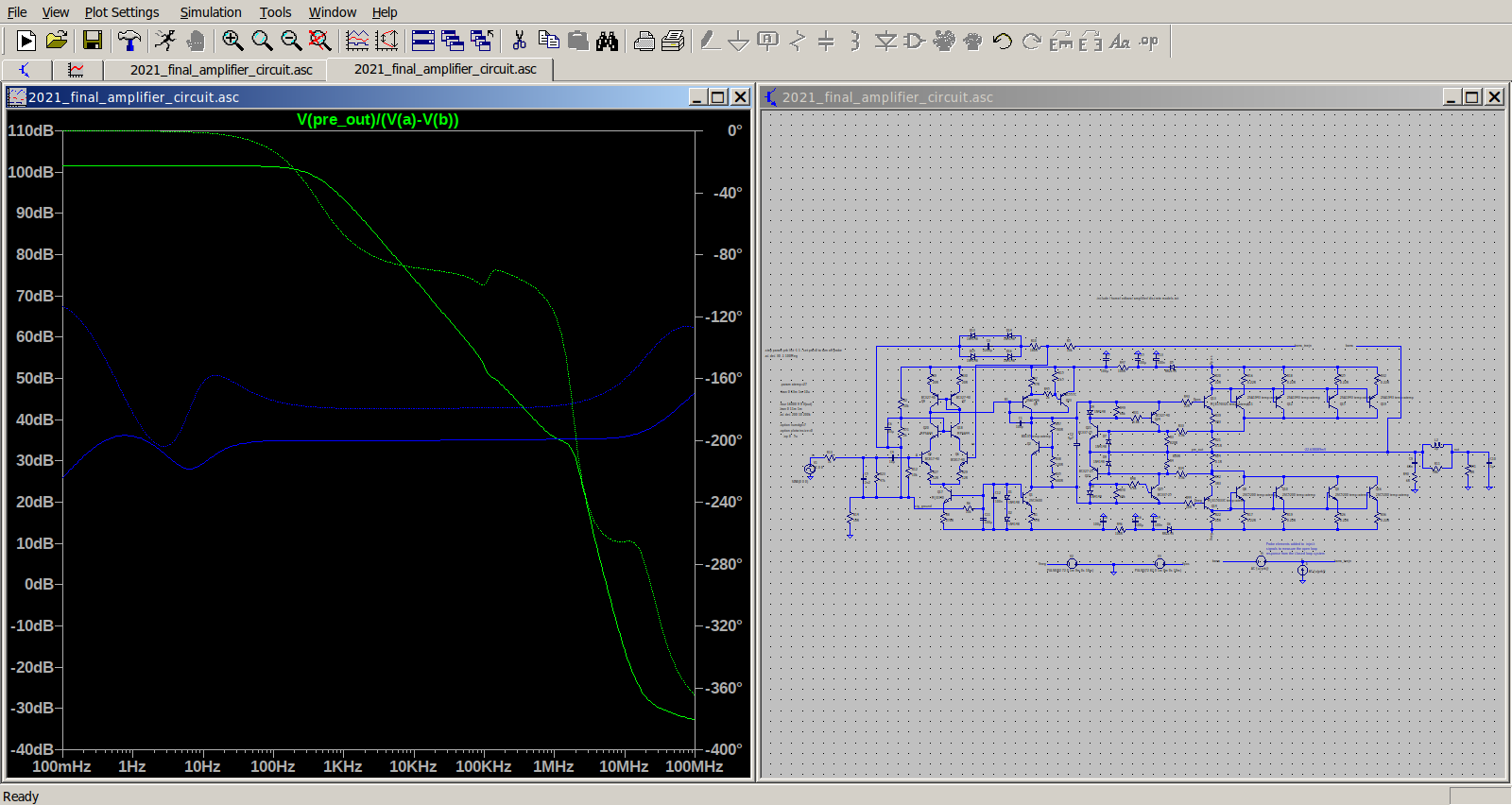Select the Move open-hand tool
The image size is (1512, 805).
click(x=944, y=41)
